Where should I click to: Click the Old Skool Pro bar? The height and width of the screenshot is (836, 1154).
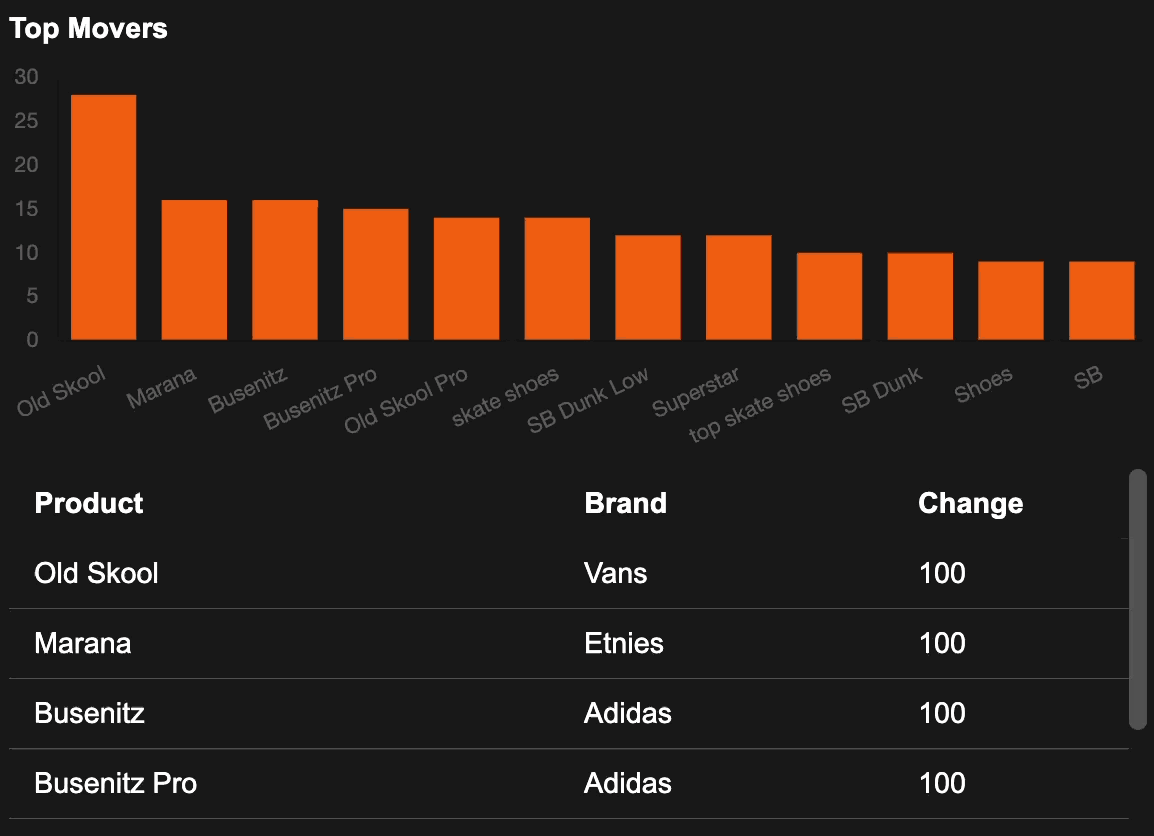[x=466, y=278]
